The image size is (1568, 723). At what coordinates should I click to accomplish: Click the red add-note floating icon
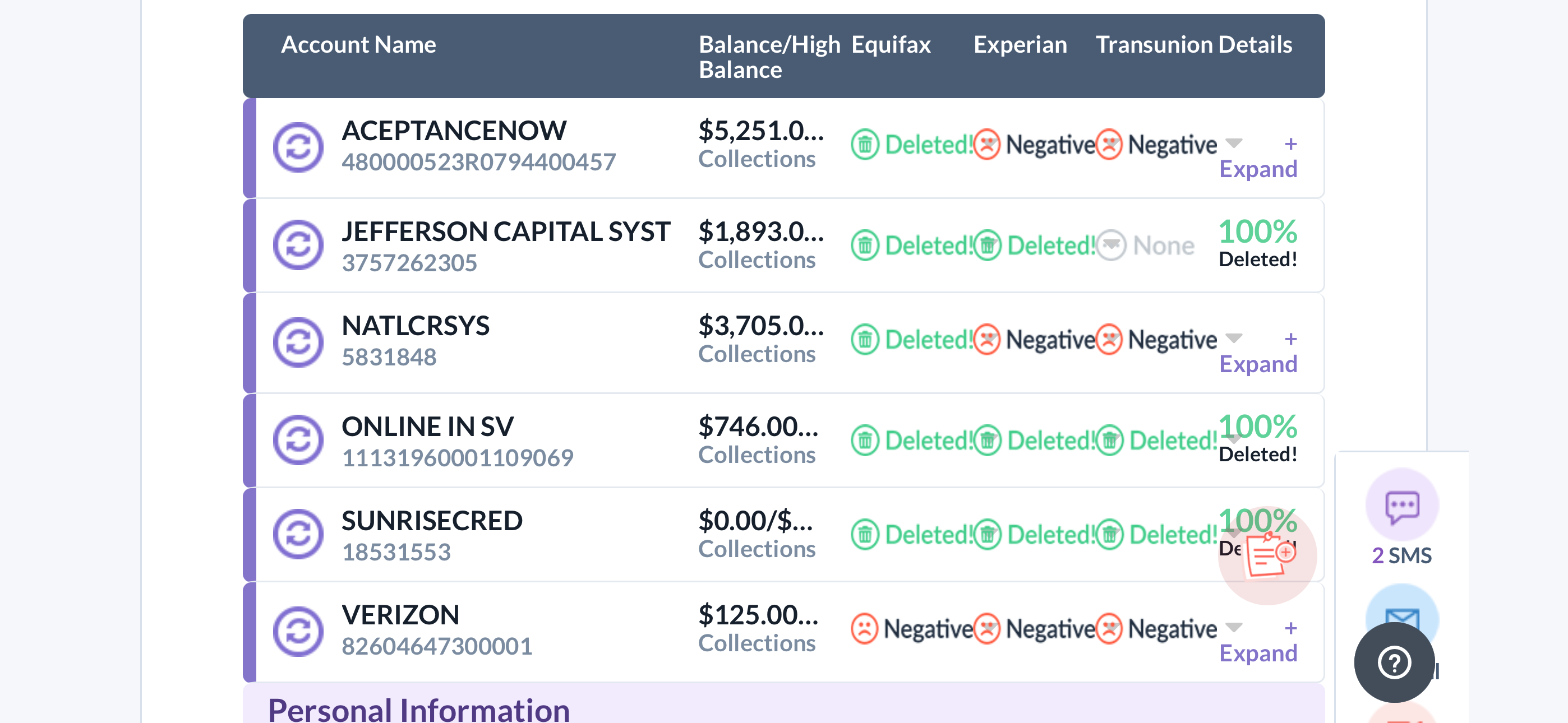click(x=1269, y=554)
